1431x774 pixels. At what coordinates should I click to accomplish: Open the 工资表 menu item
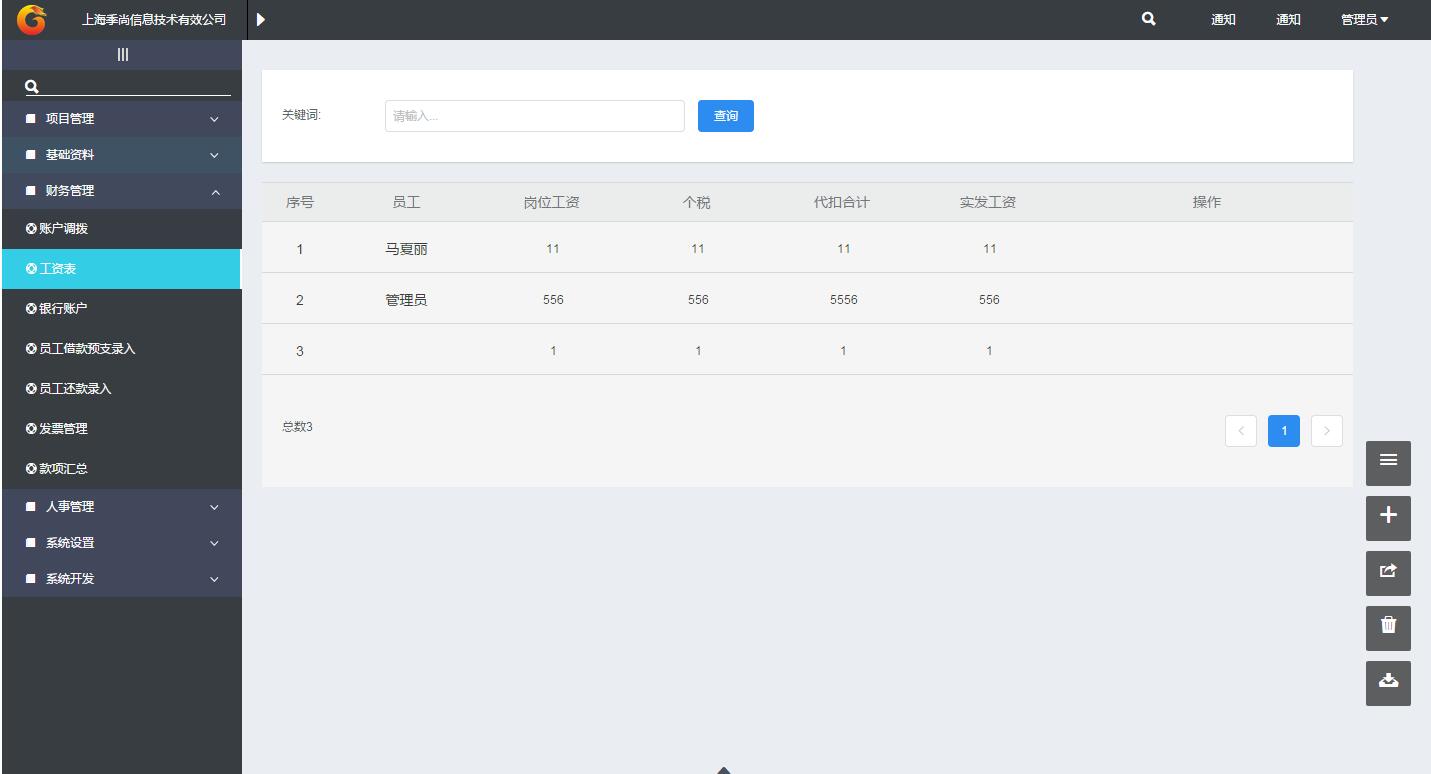(121, 269)
